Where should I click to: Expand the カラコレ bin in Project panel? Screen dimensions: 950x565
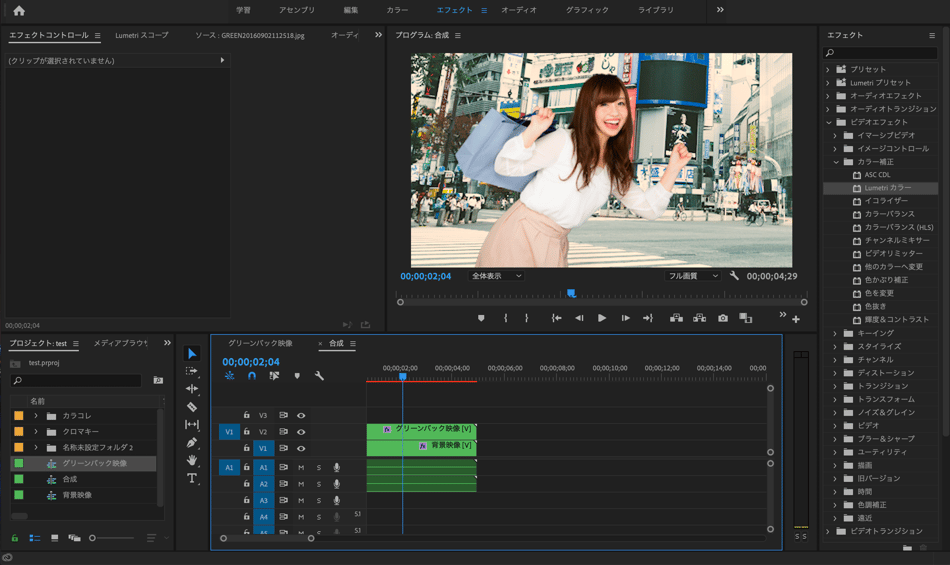coord(36,415)
